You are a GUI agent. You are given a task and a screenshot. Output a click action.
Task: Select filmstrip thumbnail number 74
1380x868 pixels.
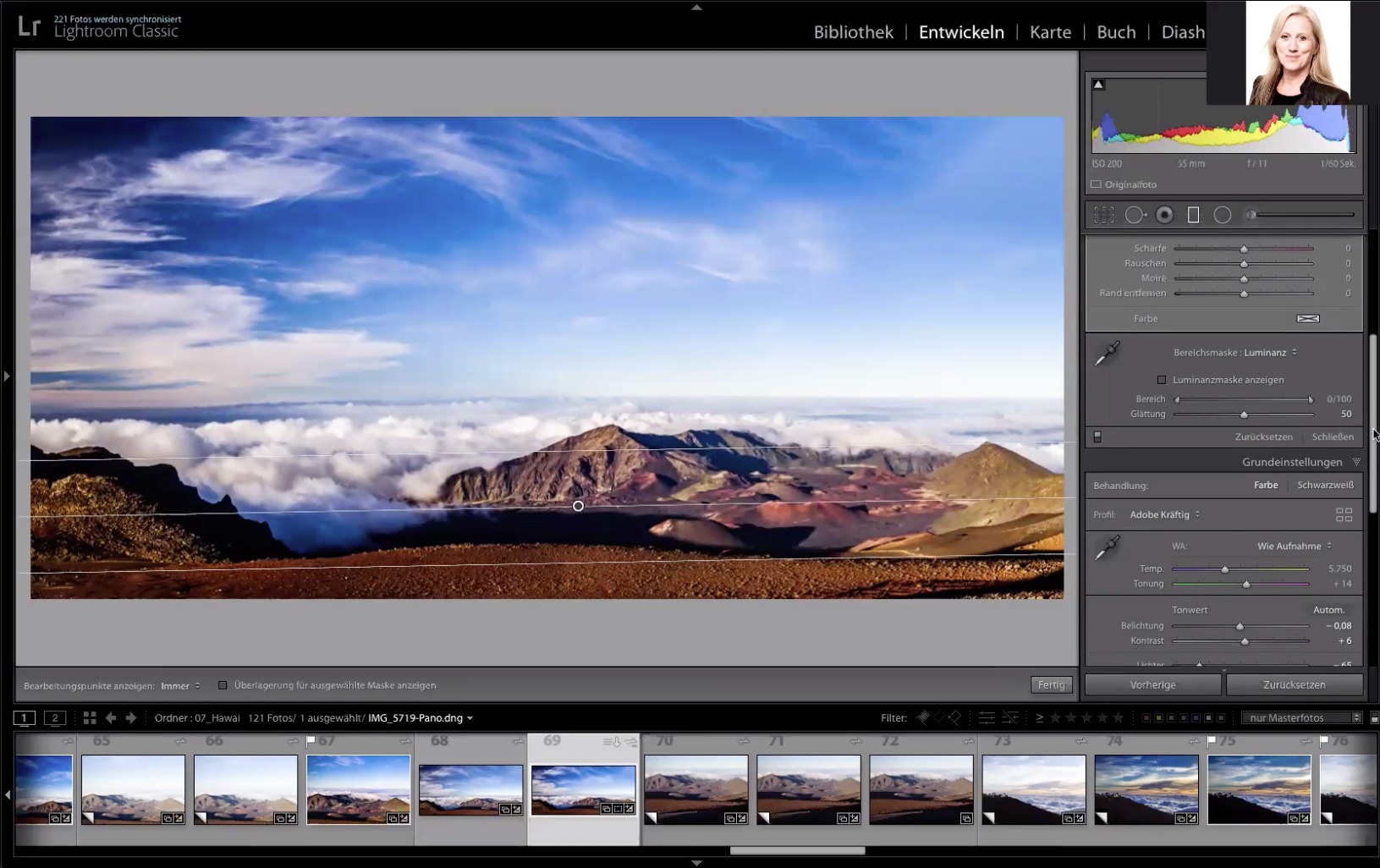(1146, 789)
